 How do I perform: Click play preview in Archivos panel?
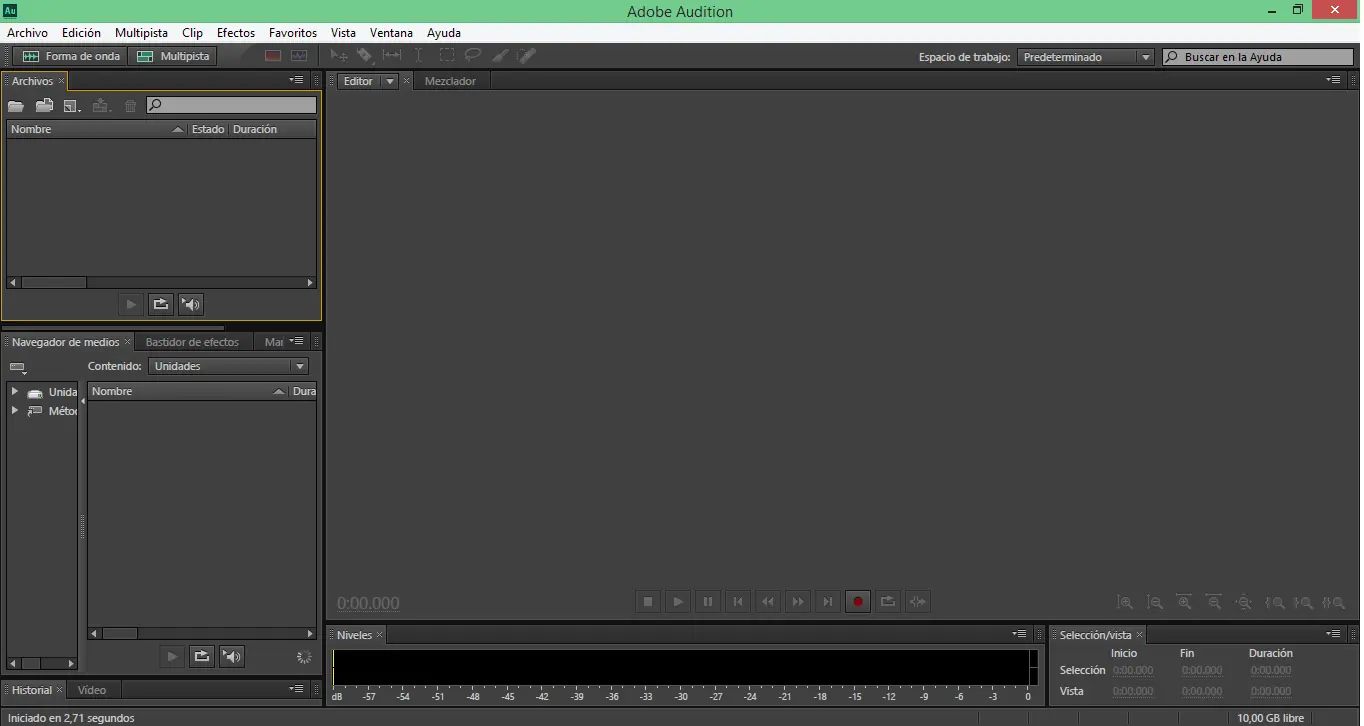tap(131, 304)
